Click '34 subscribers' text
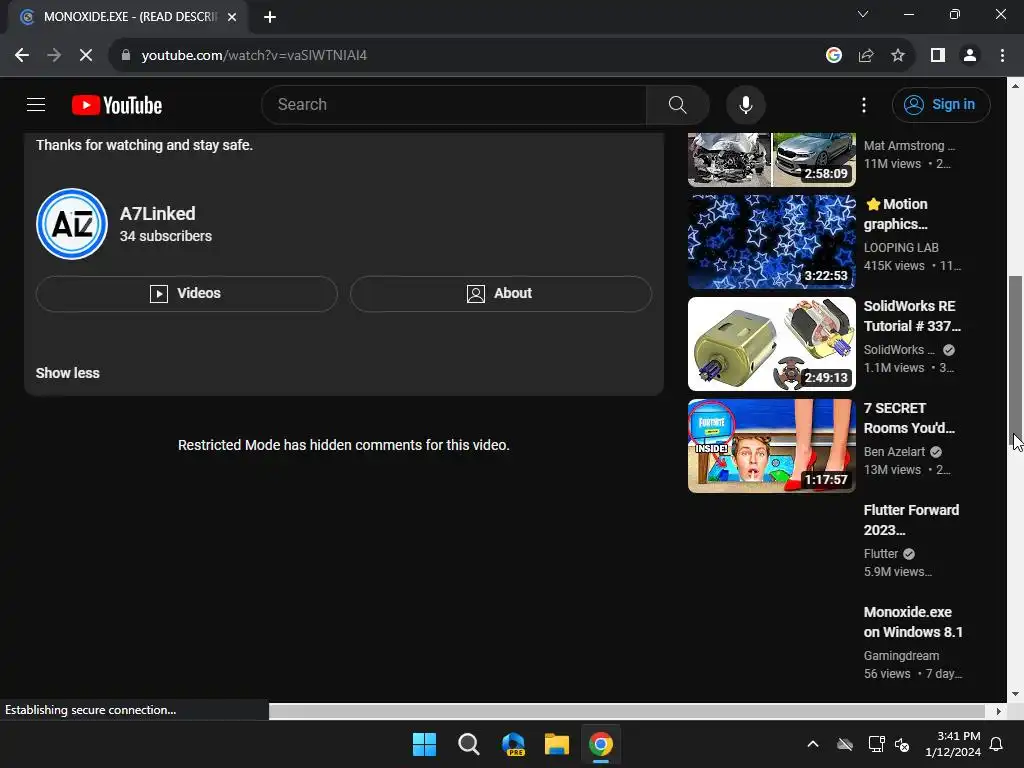Viewport: 1024px width, 768px height. 166,236
